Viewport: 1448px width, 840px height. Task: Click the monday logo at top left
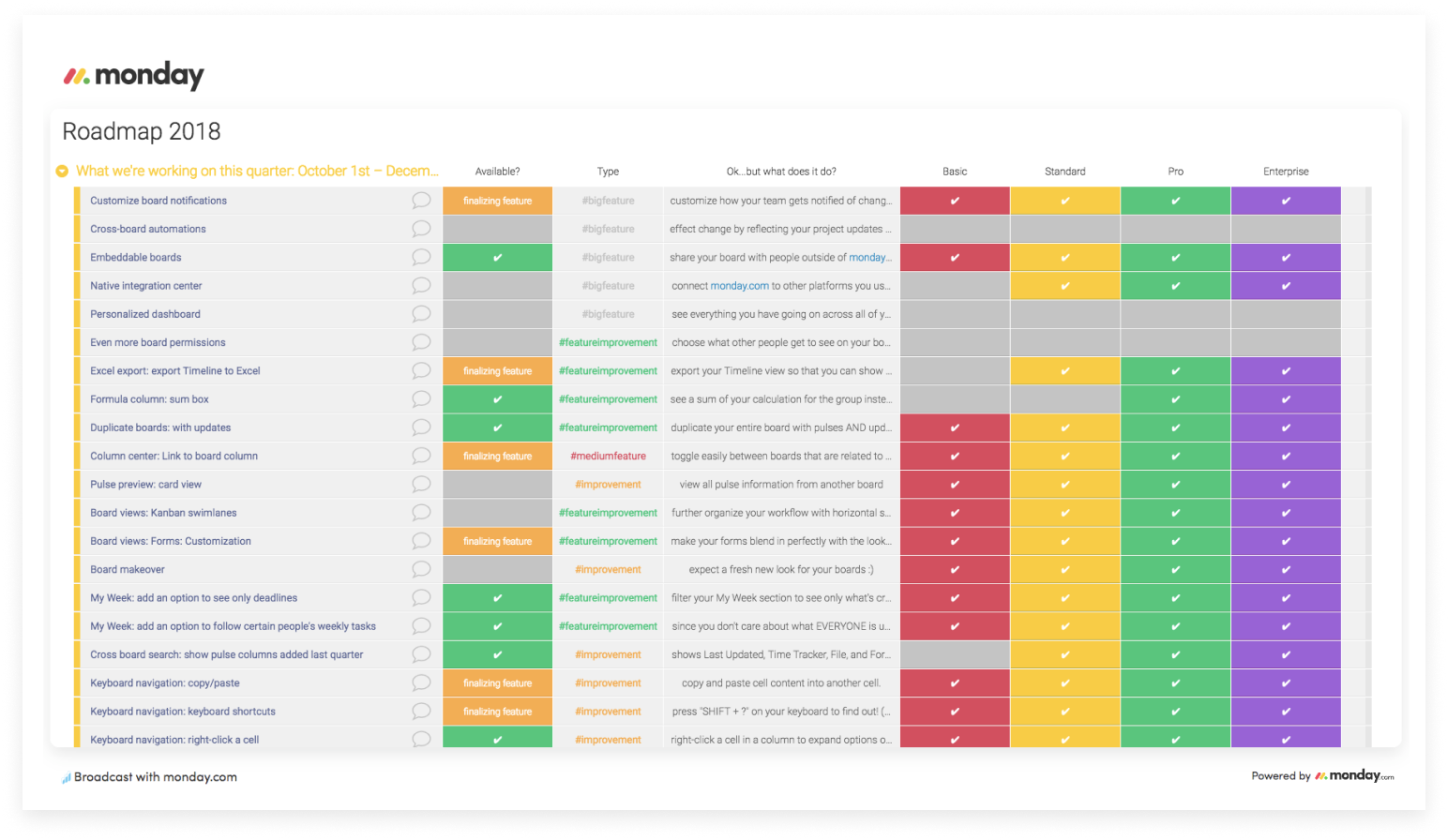point(133,75)
